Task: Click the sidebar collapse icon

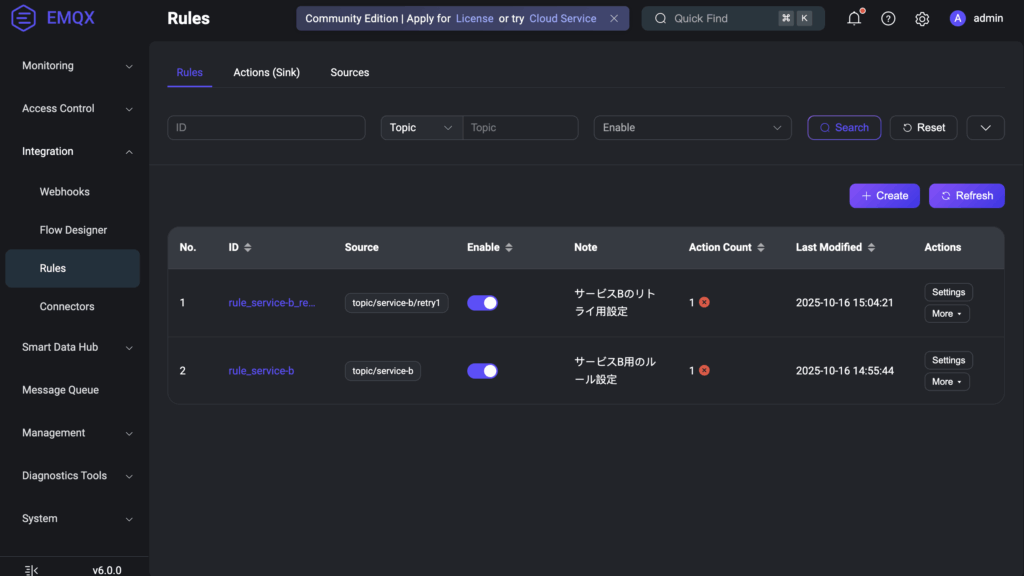Action: coord(32,570)
